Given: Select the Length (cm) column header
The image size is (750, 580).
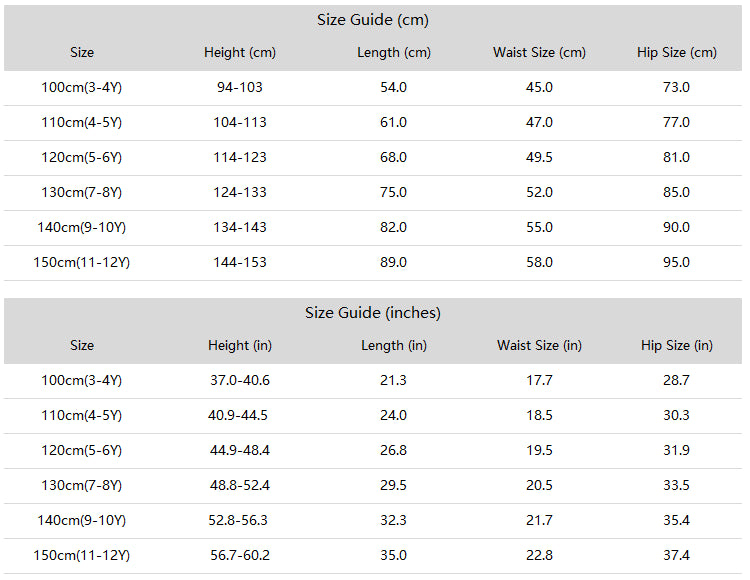Looking at the screenshot, I should (394, 53).
